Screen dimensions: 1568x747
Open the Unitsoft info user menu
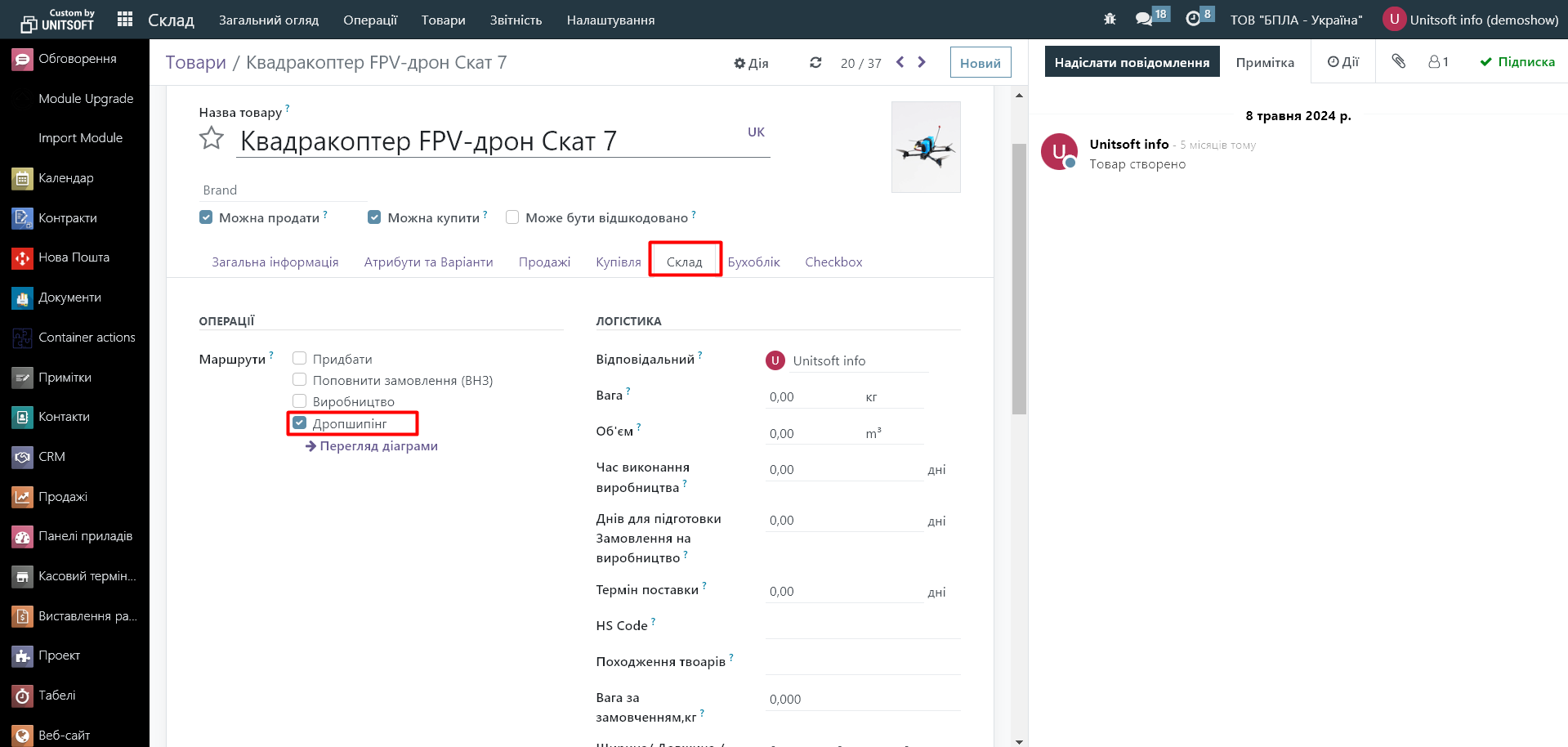click(1471, 20)
